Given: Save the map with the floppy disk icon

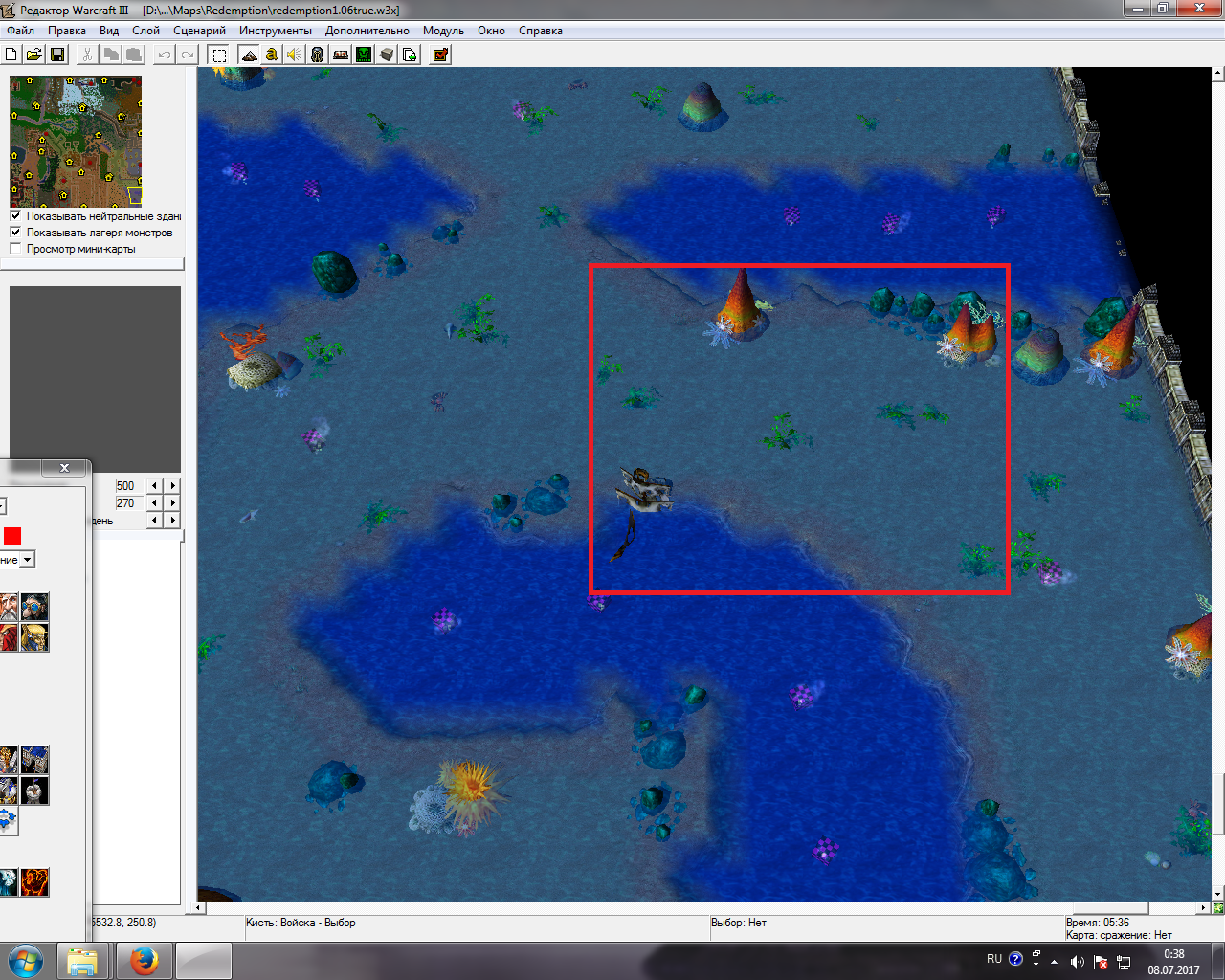Looking at the screenshot, I should coord(57,55).
